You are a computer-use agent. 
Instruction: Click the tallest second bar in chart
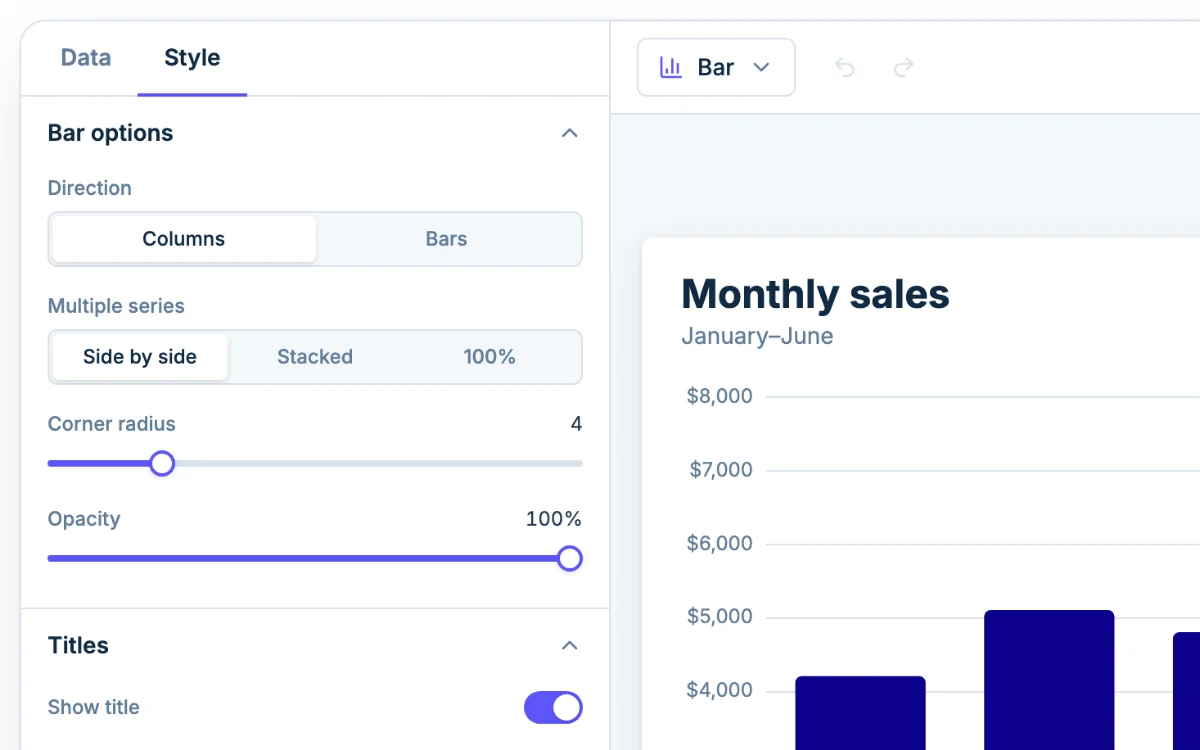1049,680
